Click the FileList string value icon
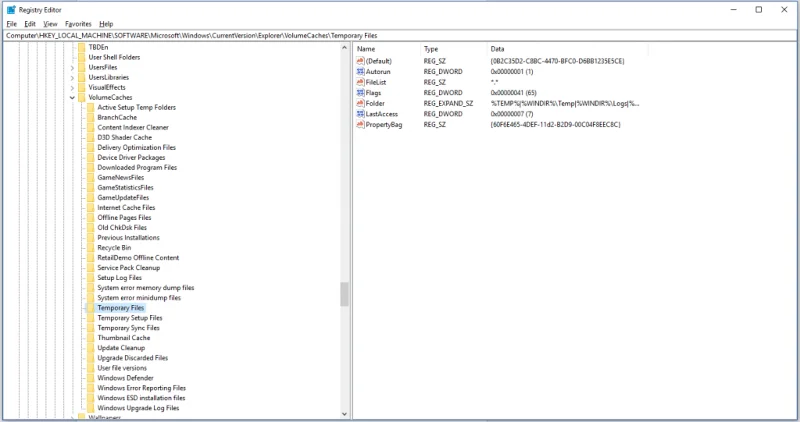This screenshot has width=800, height=422. coord(360,82)
